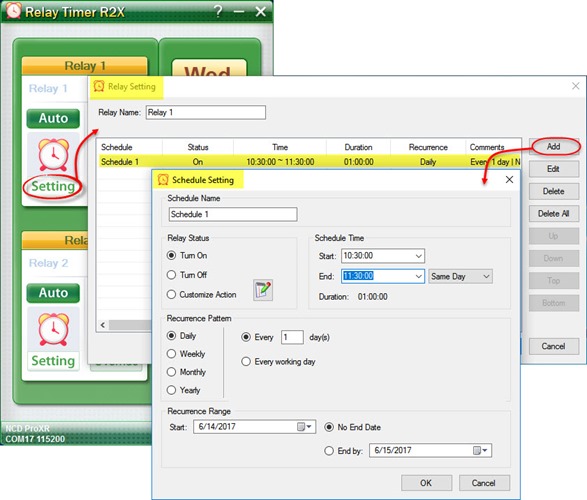Image resolution: width=587 pixels, height=500 pixels.
Task: Click the Relay 2 alarm clock icon
Action: pyautogui.click(x=54, y=329)
